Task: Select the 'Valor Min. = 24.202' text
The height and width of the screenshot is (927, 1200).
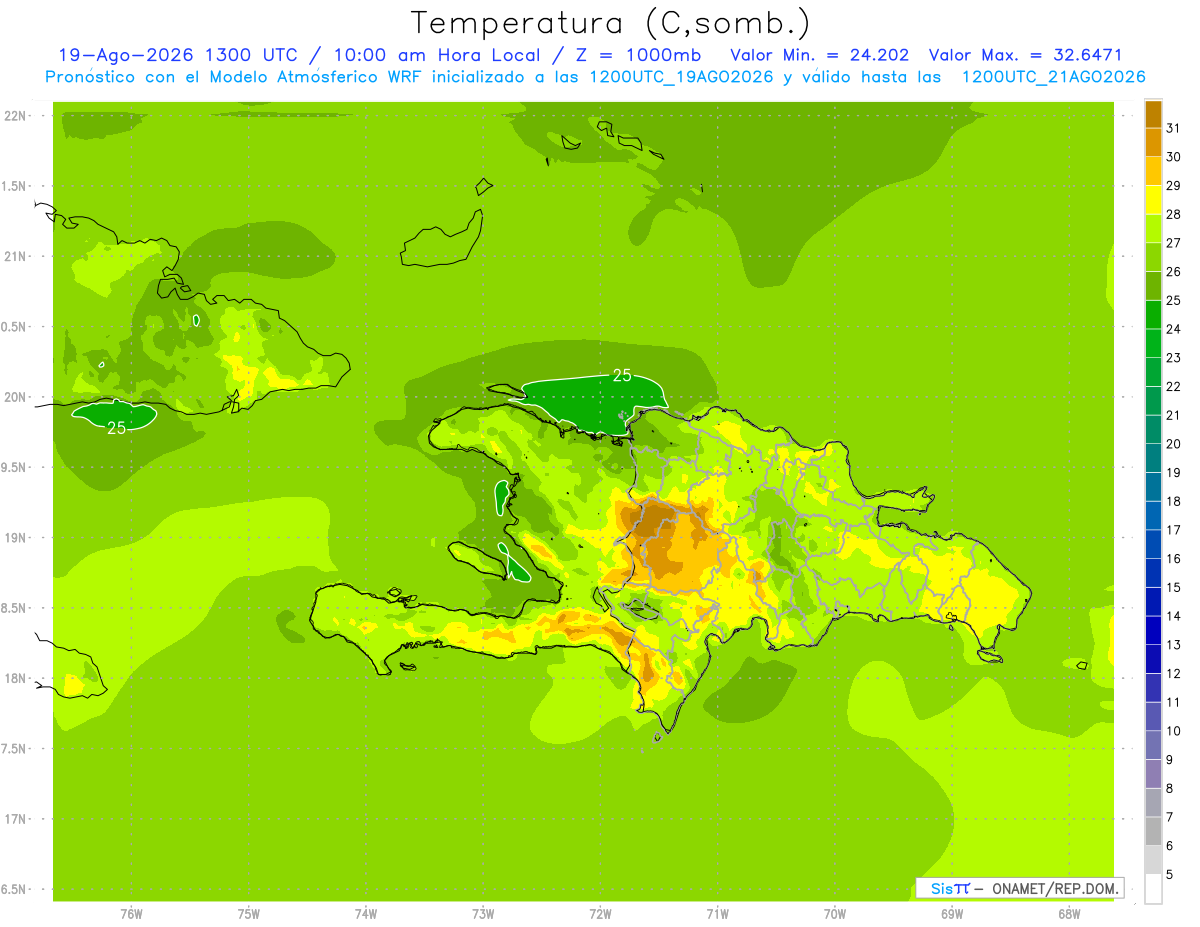Action: [x=820, y=55]
